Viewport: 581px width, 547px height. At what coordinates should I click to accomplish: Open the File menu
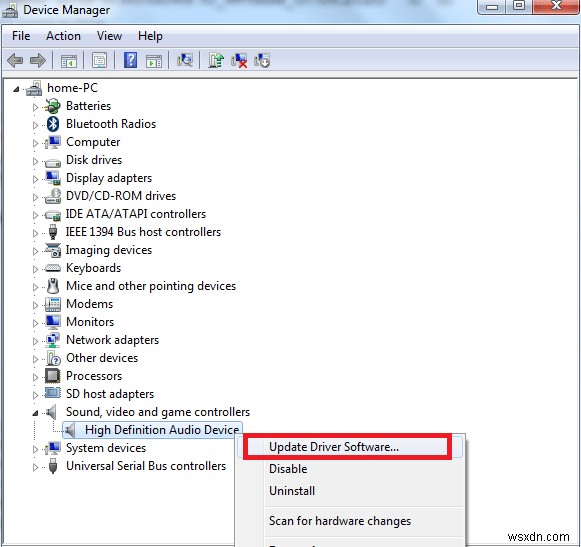(21, 36)
